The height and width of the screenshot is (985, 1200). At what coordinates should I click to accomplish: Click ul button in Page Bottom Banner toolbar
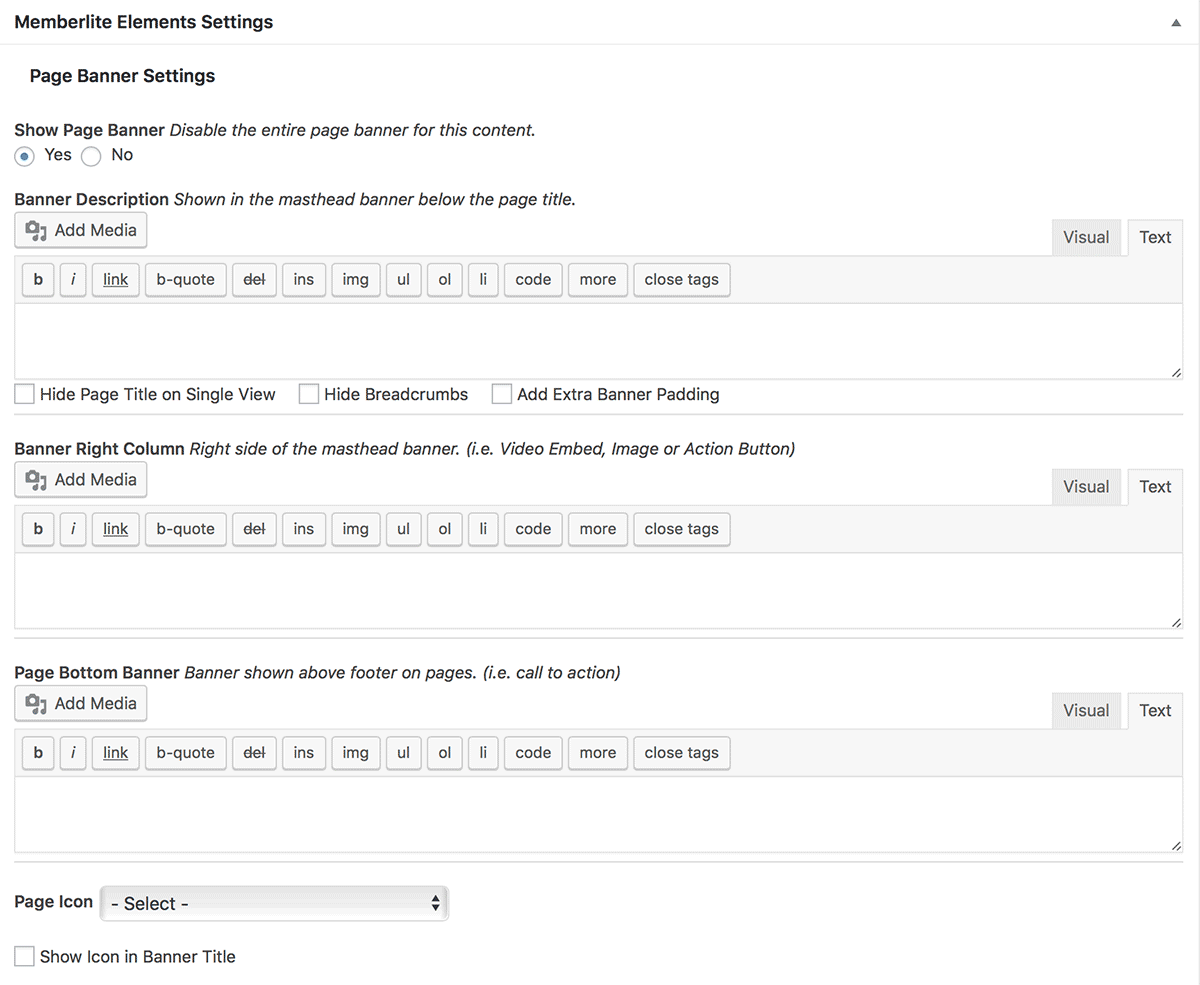403,753
